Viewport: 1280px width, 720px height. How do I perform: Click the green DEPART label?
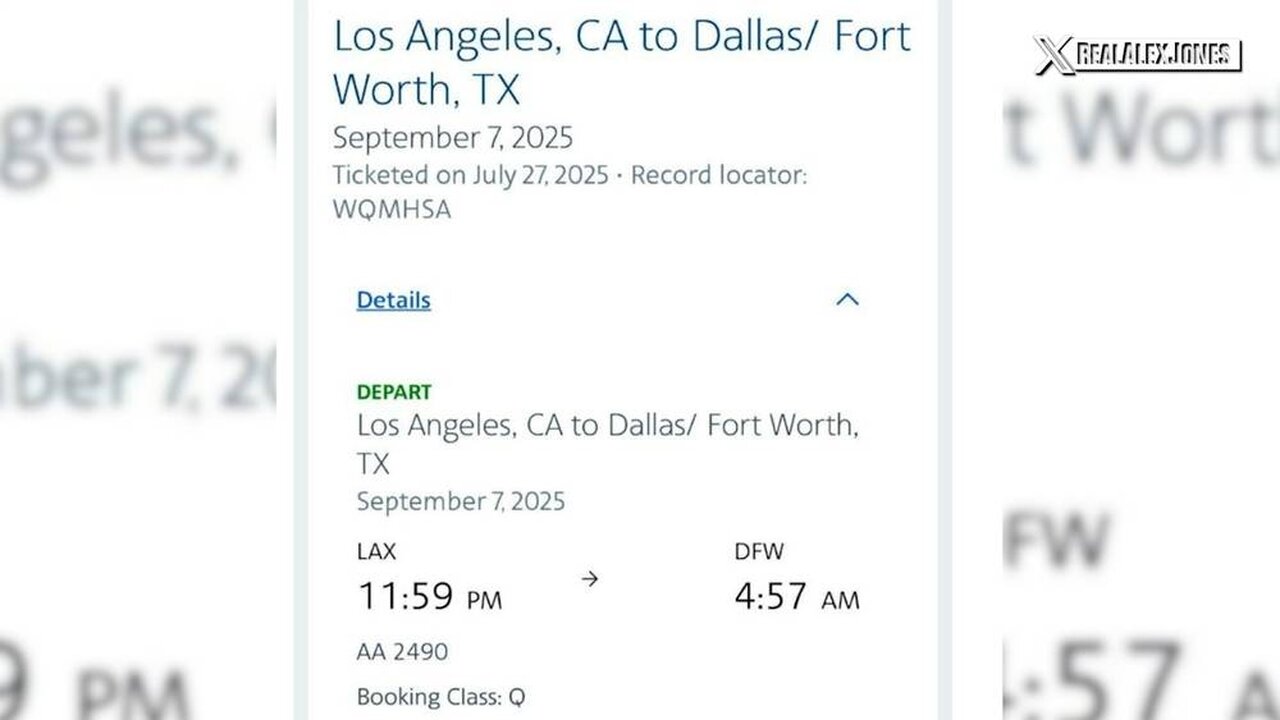click(x=394, y=392)
